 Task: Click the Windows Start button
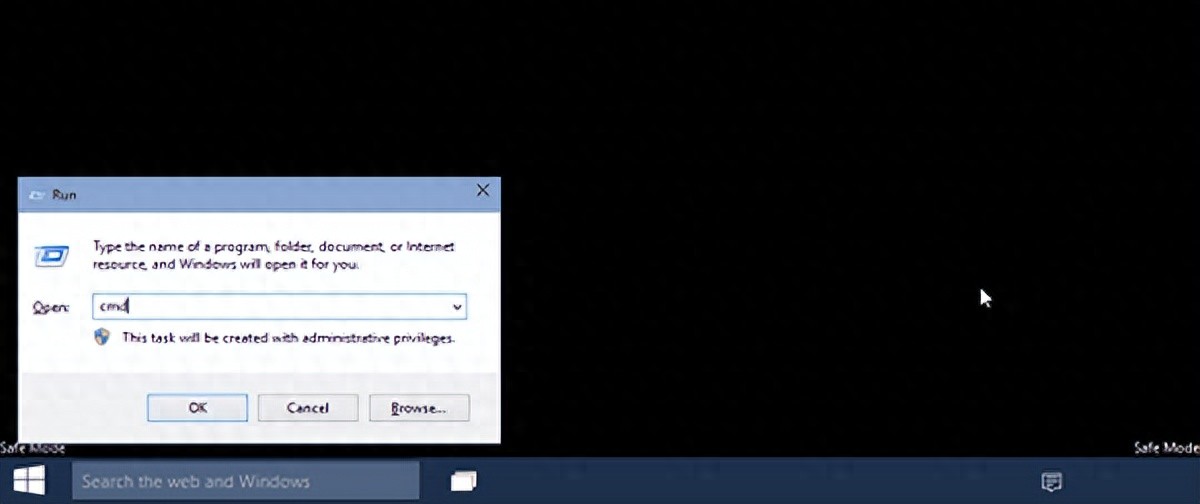point(28,482)
